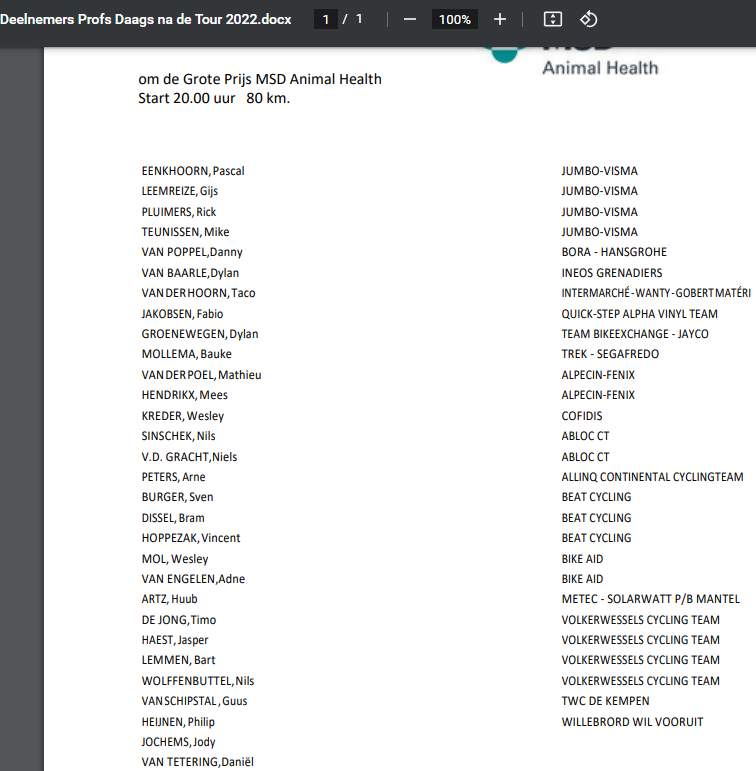The height and width of the screenshot is (771, 756).
Task: Click team WILLEBRORD WIL VOORUIT
Action: tap(632, 722)
